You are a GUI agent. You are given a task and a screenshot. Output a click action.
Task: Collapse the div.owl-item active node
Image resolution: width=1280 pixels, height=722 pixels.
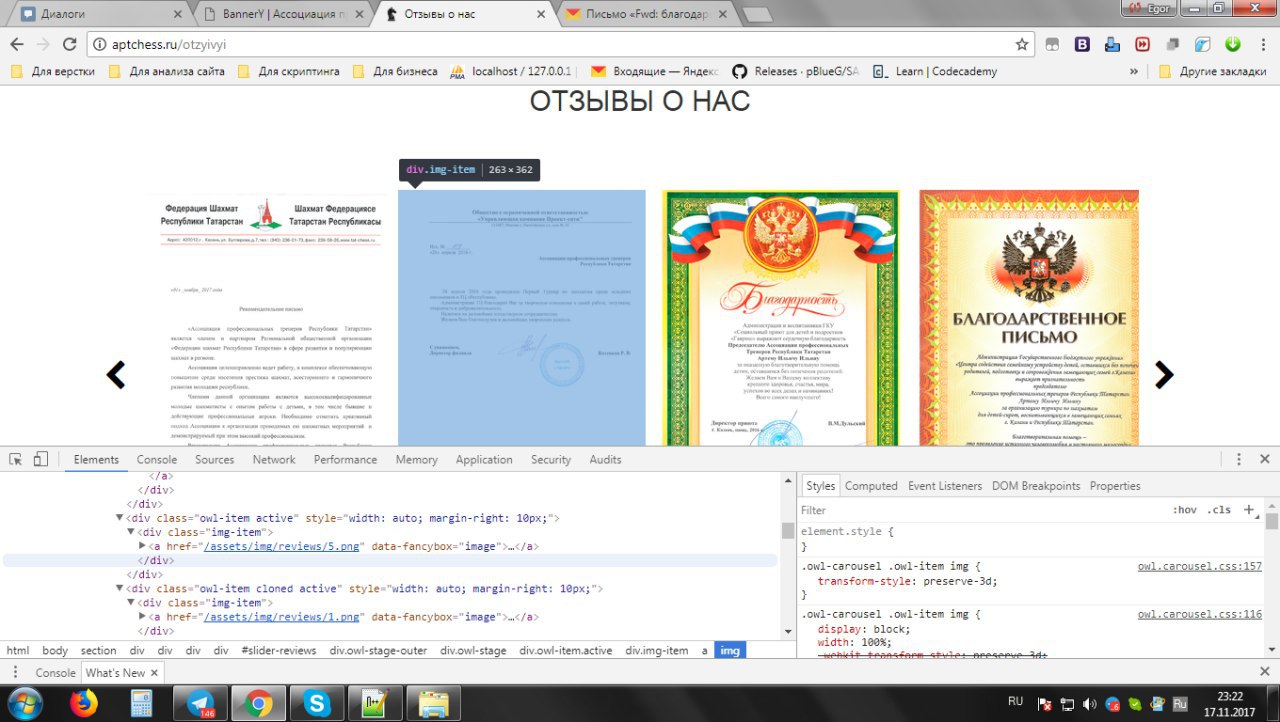pos(120,518)
